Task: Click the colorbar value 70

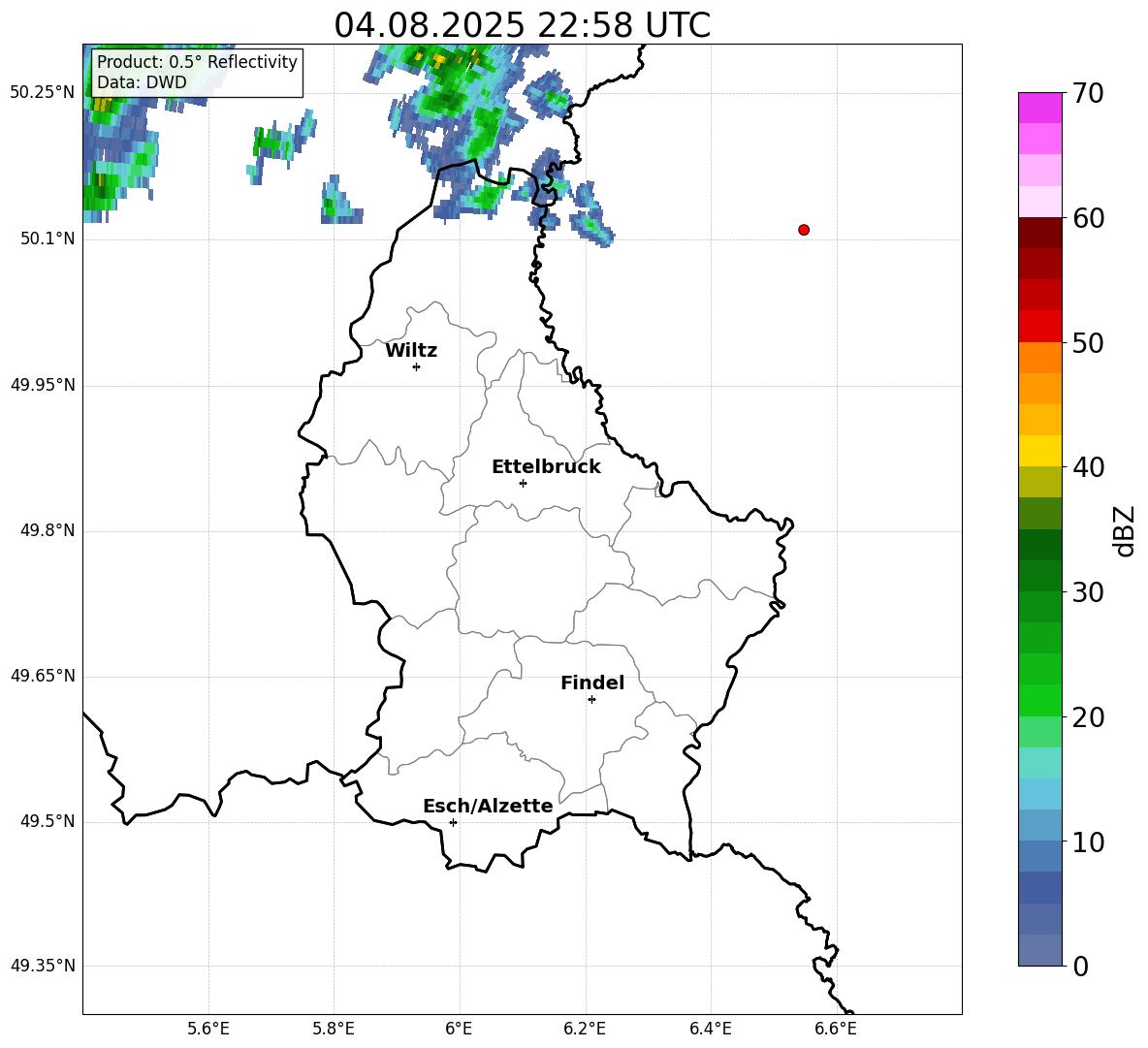Action: point(1088,93)
